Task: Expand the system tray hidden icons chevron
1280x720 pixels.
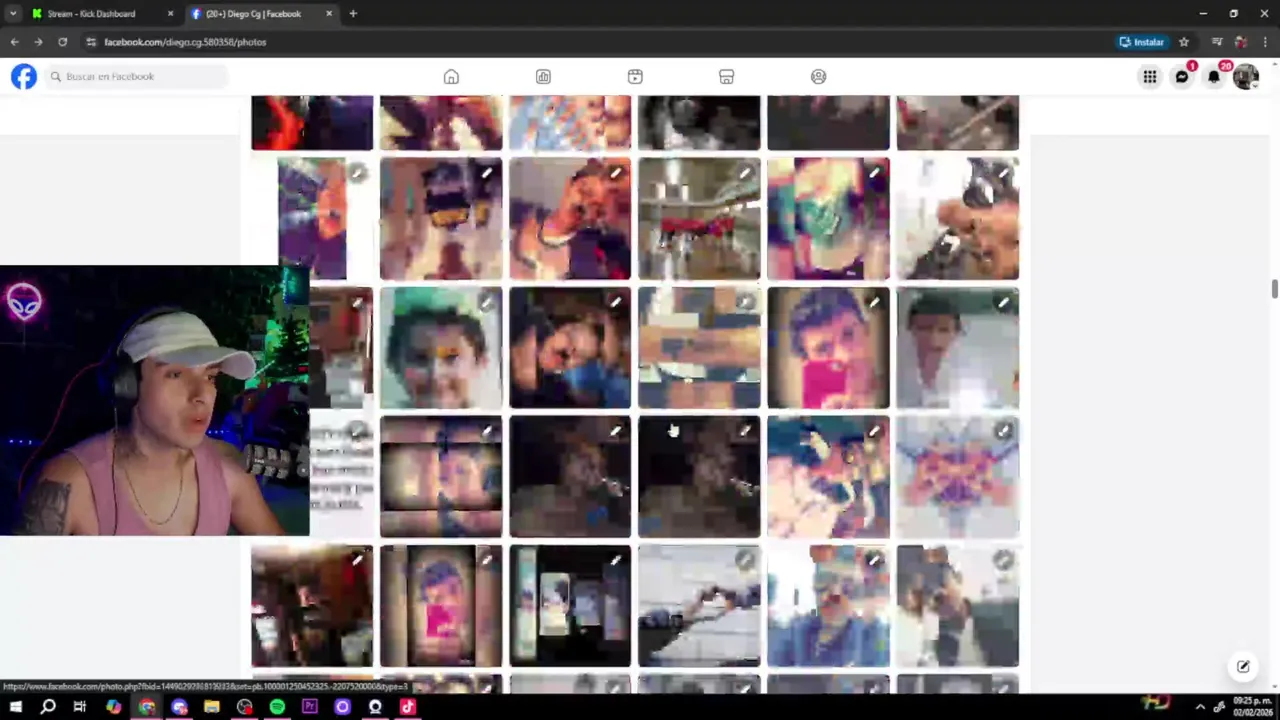Action: [1200, 707]
